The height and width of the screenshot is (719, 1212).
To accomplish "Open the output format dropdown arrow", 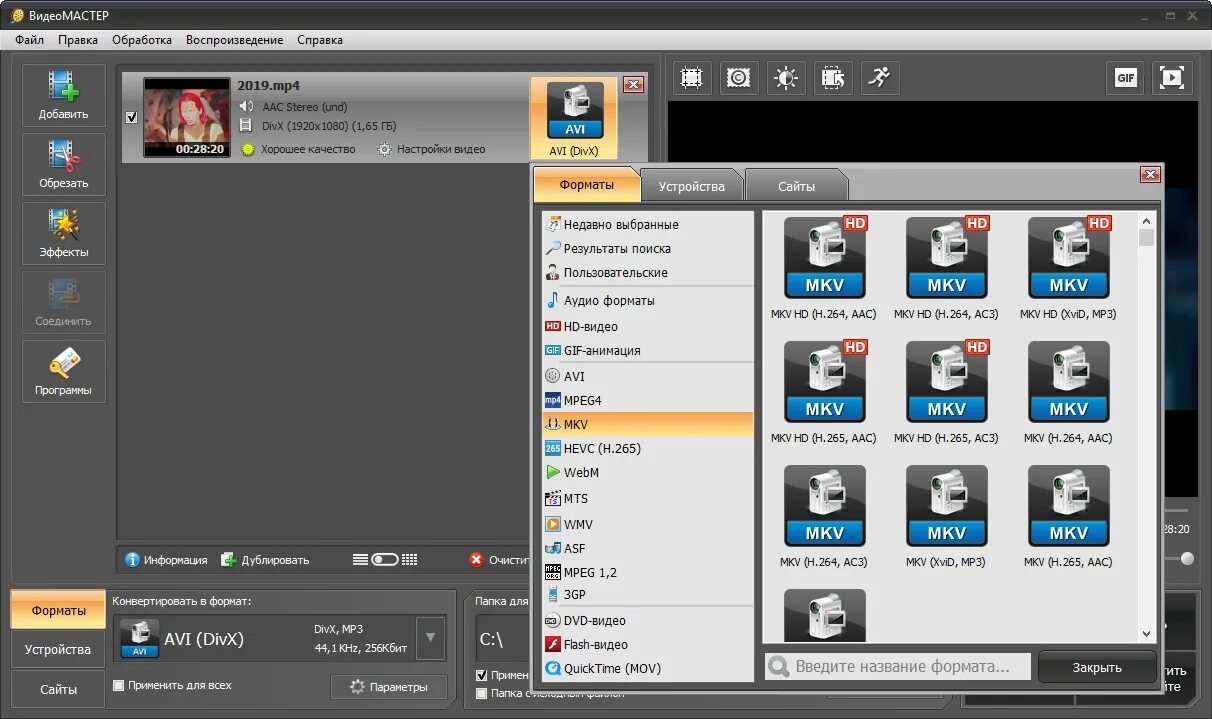I will 430,638.
